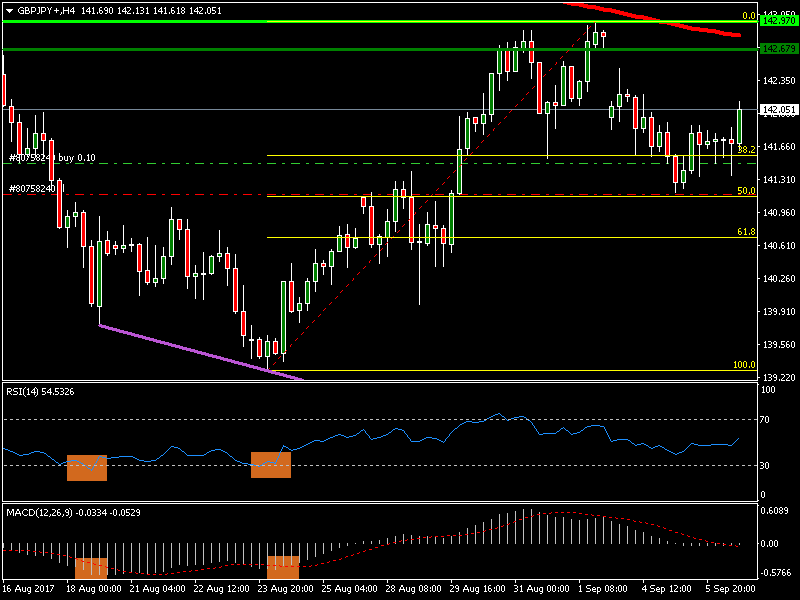Click the Fibonacci 100.0 level label
This screenshot has height=600, width=800.
point(744,365)
